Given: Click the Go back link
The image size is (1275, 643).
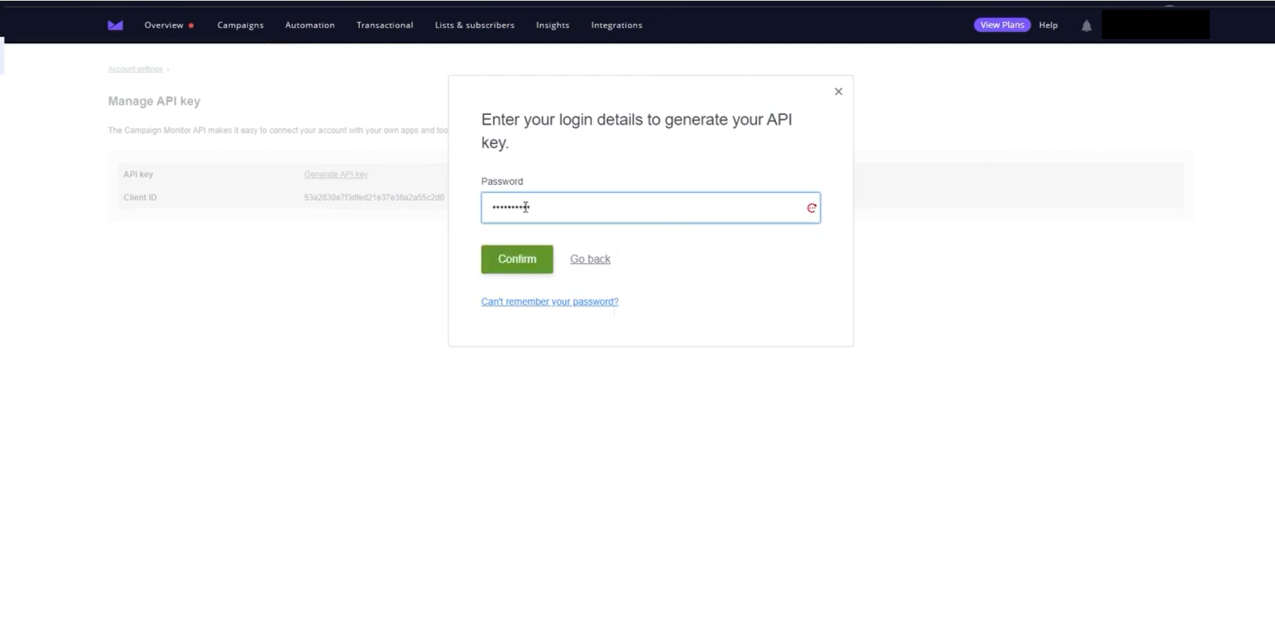Looking at the screenshot, I should coord(590,259).
